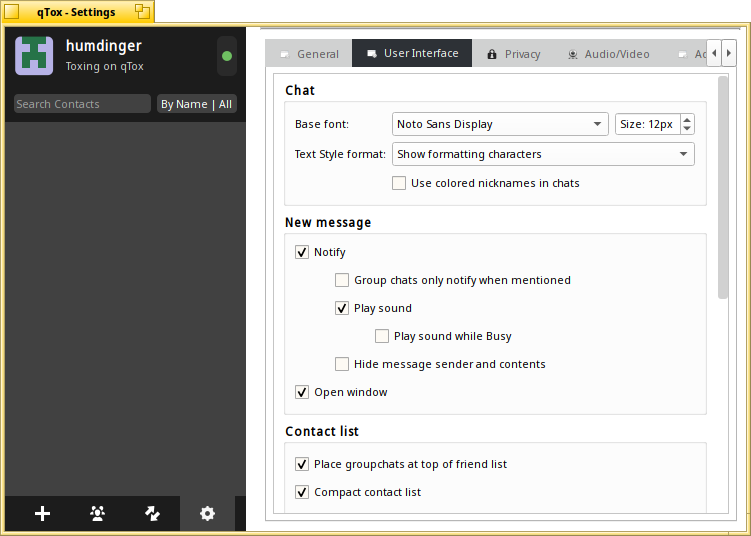Focus the Search Contacts field

point(82,104)
